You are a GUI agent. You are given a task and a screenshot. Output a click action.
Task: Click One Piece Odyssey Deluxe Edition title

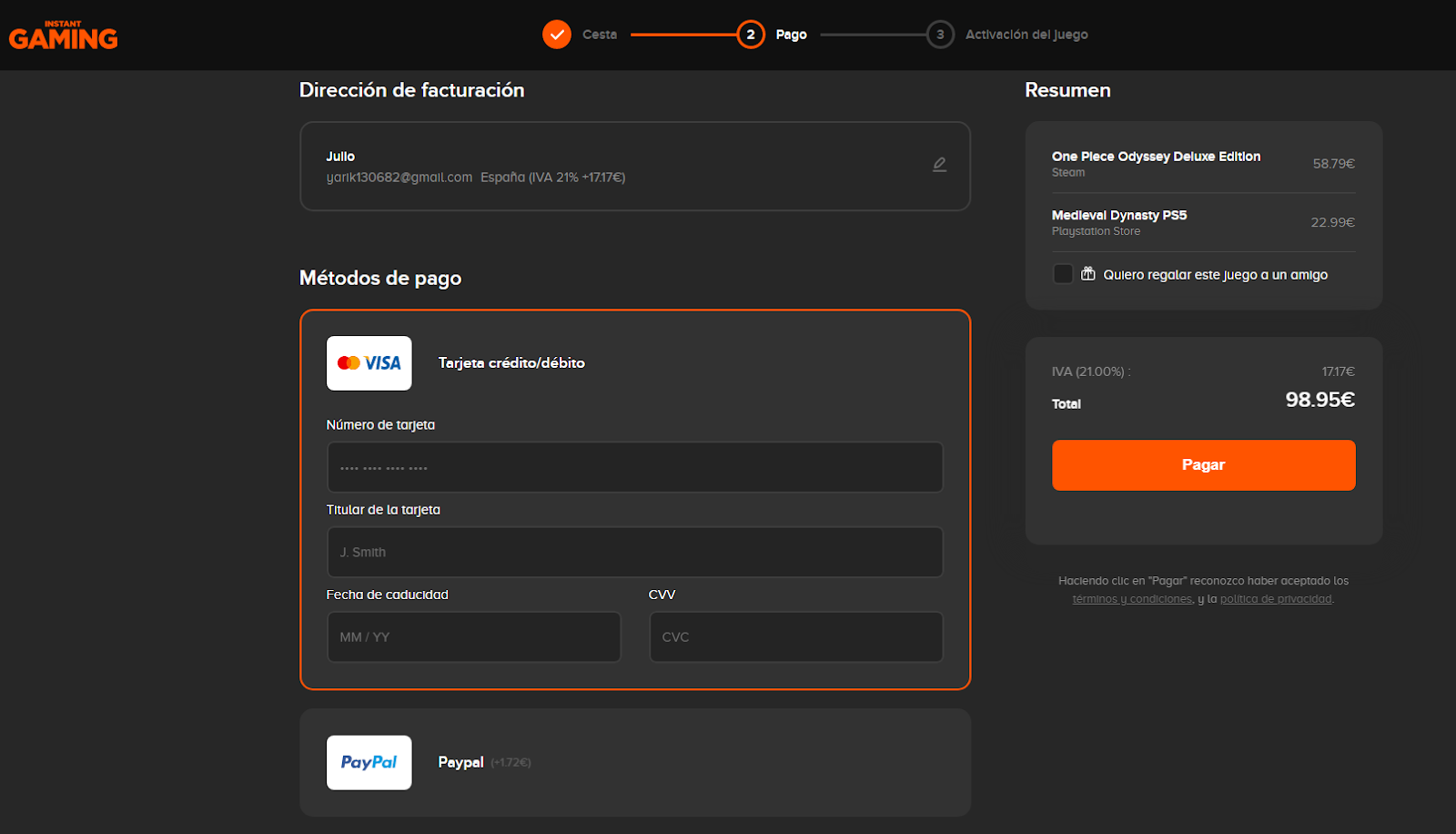click(x=1157, y=157)
